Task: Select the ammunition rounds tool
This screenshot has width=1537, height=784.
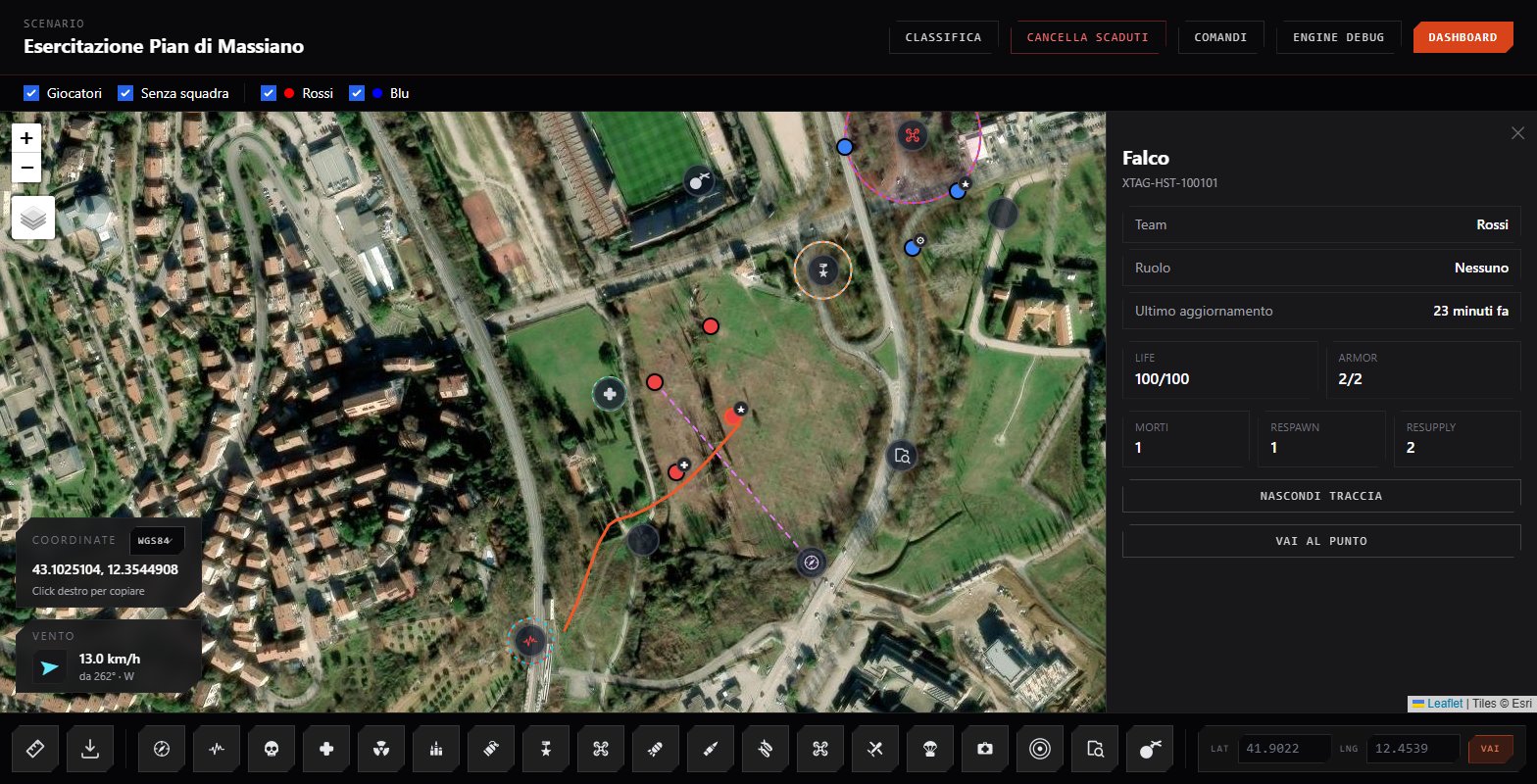Action: pos(437,750)
